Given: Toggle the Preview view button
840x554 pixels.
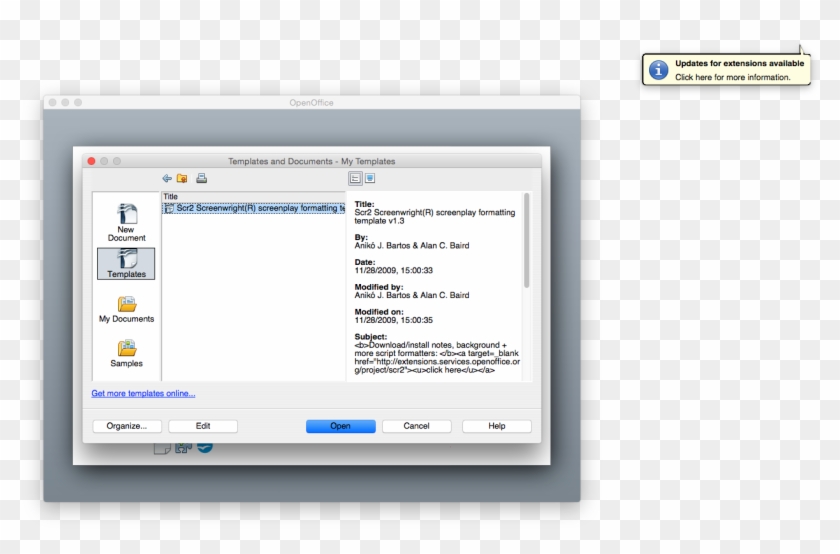Looking at the screenshot, I should click(370, 178).
